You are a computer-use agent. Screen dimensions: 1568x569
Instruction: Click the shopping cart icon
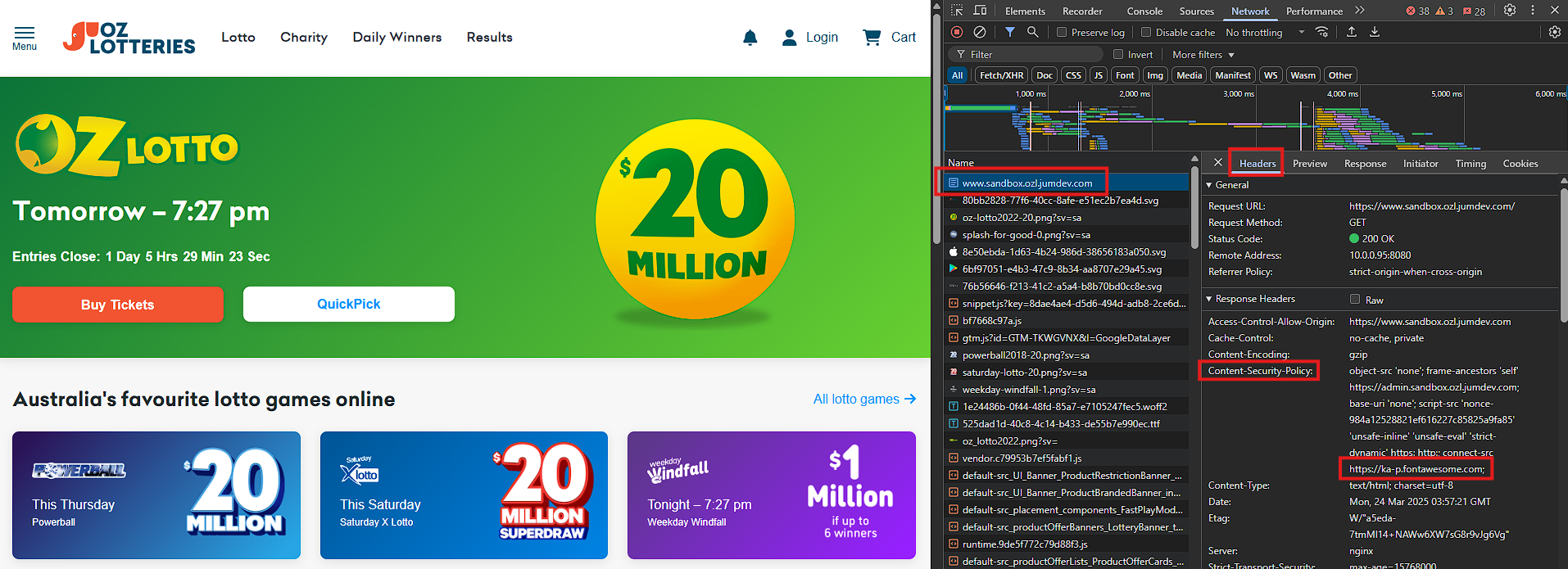coord(872,37)
